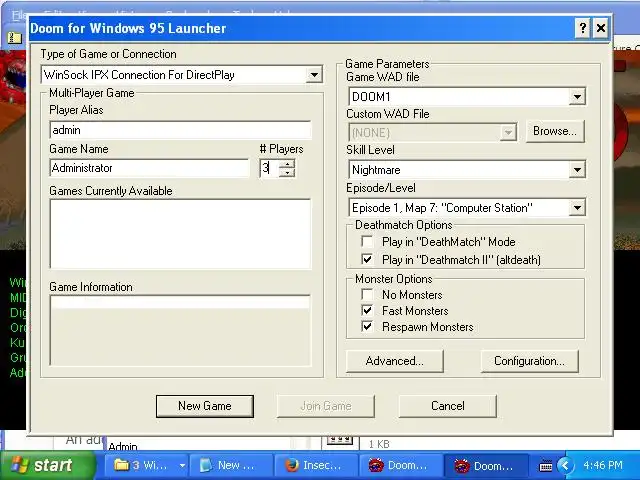The width and height of the screenshot is (640, 480).
Task: Click Browse to pick a custom WAD
Action: 555,131
